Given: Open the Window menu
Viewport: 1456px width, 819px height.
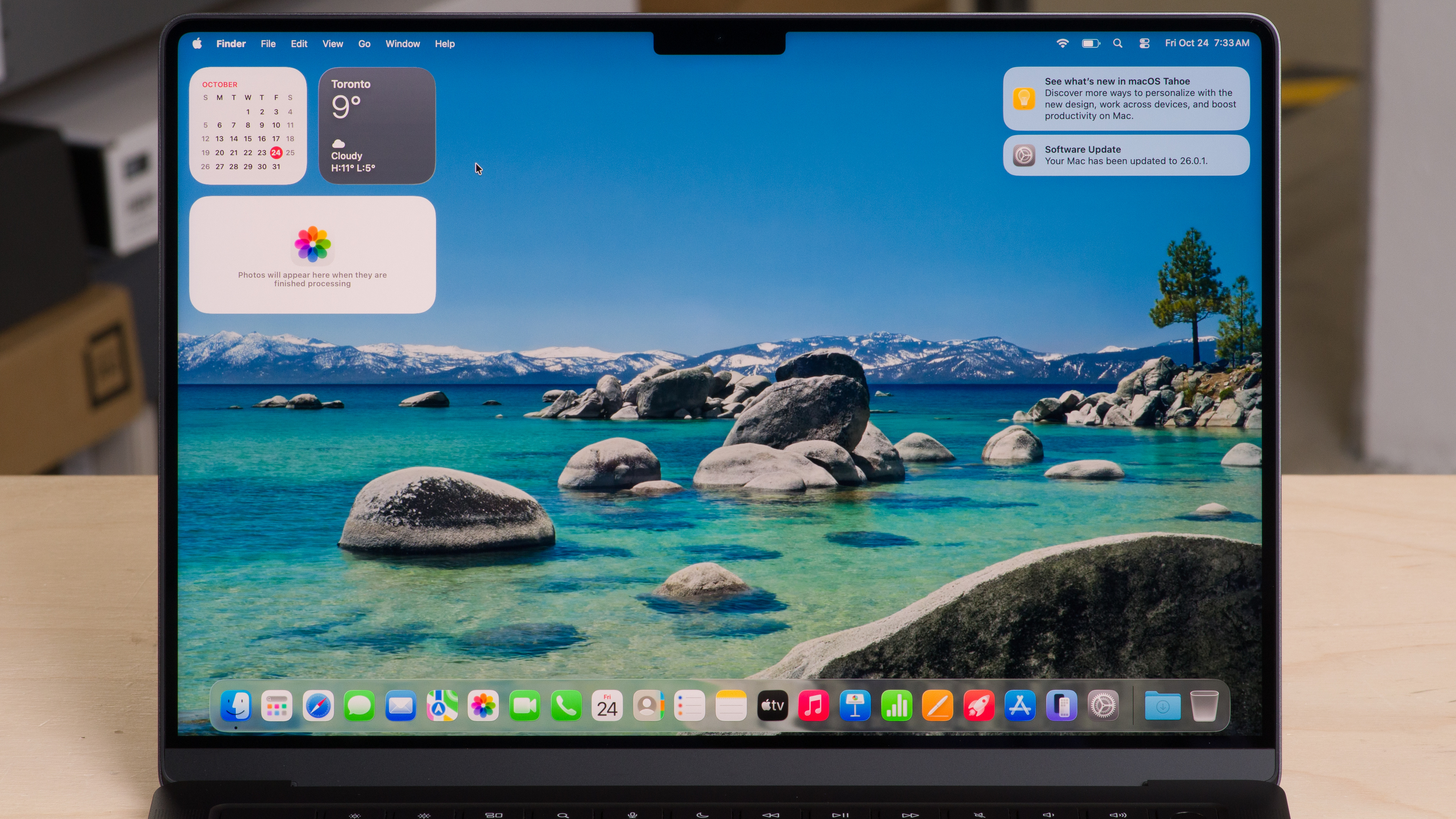Looking at the screenshot, I should click(x=402, y=44).
